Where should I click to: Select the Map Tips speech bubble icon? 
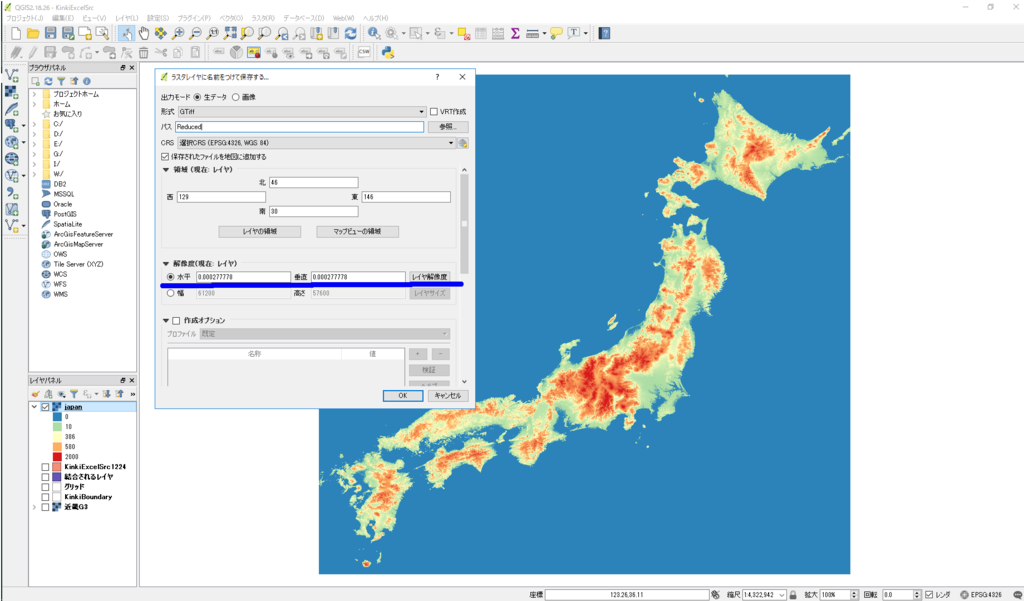[556, 33]
